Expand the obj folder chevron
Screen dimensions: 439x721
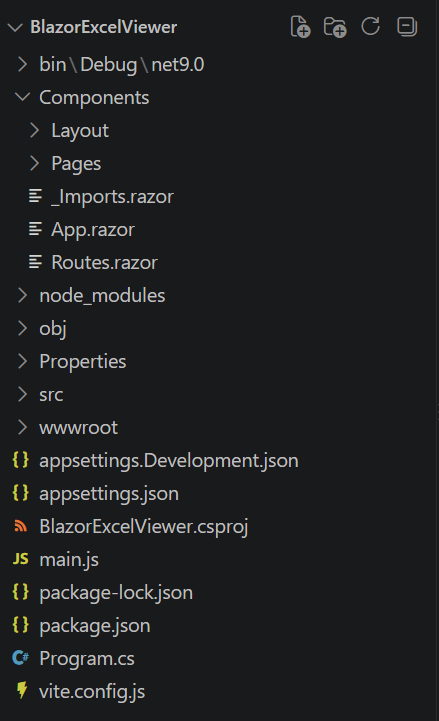coord(22,328)
